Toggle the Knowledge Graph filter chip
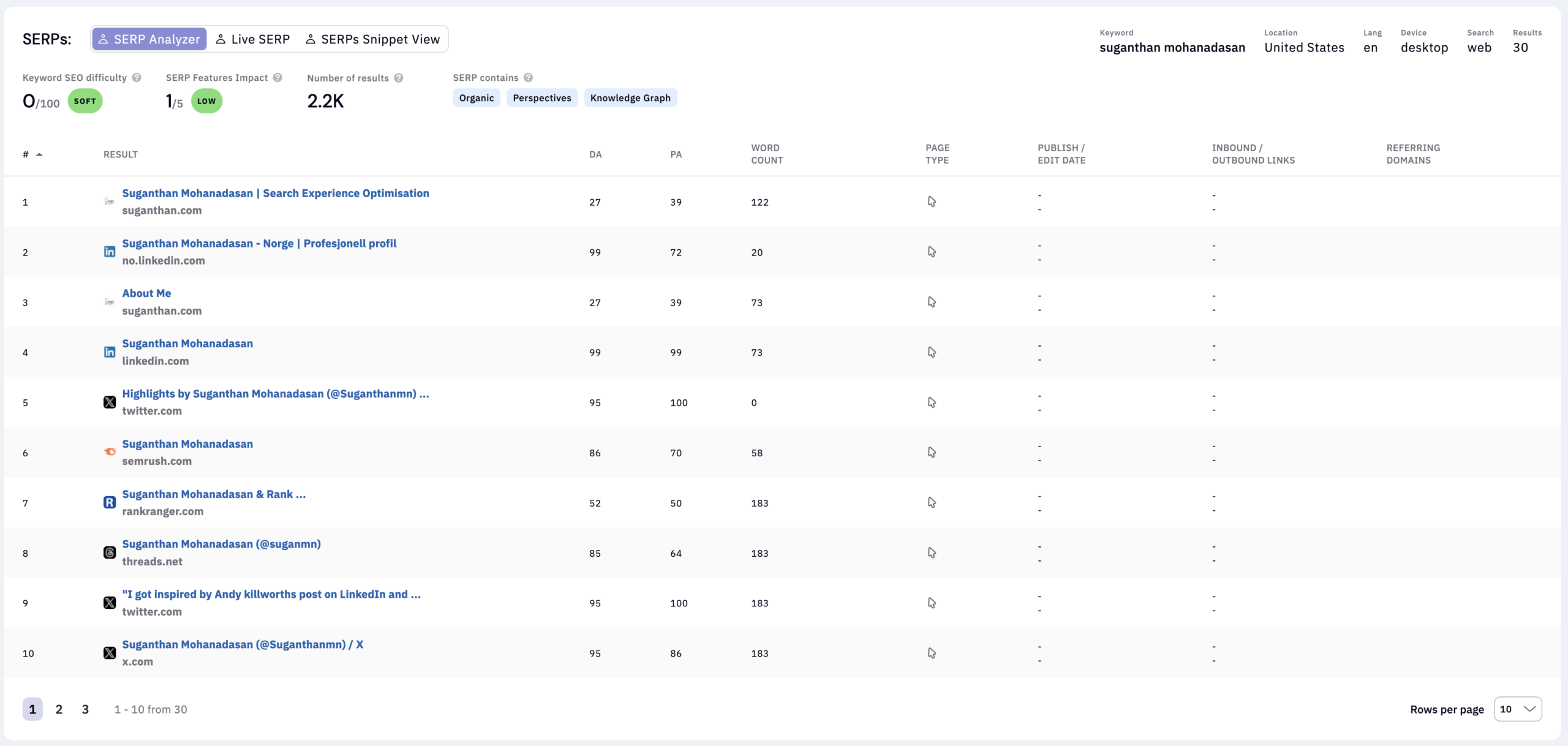 [x=630, y=97]
